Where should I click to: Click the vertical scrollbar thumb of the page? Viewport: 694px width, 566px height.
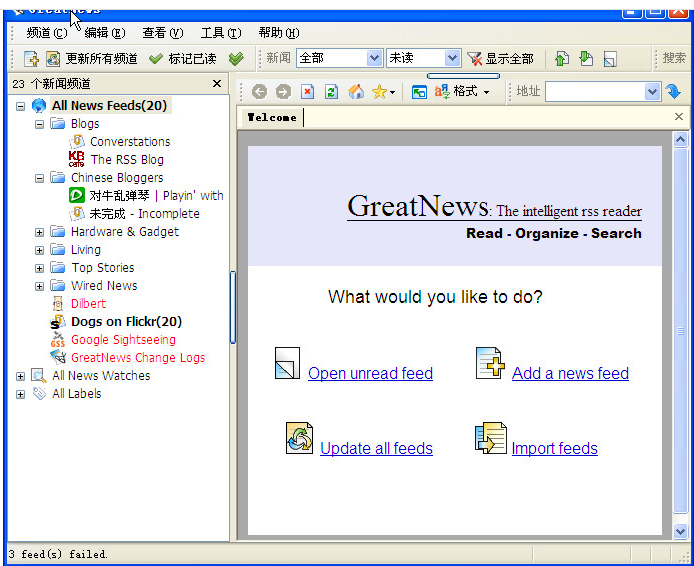(680, 331)
